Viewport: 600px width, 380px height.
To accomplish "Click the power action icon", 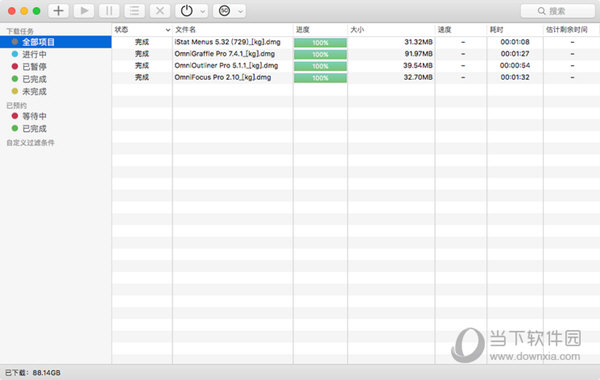I will click(187, 11).
